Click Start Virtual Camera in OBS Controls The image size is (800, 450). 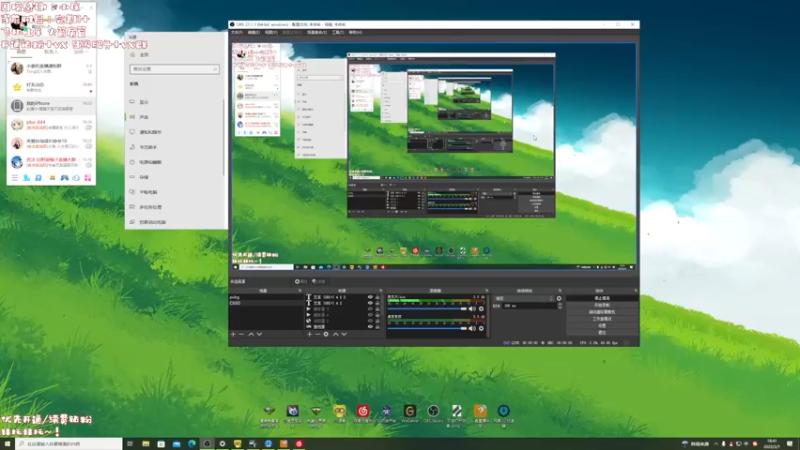tap(602, 312)
